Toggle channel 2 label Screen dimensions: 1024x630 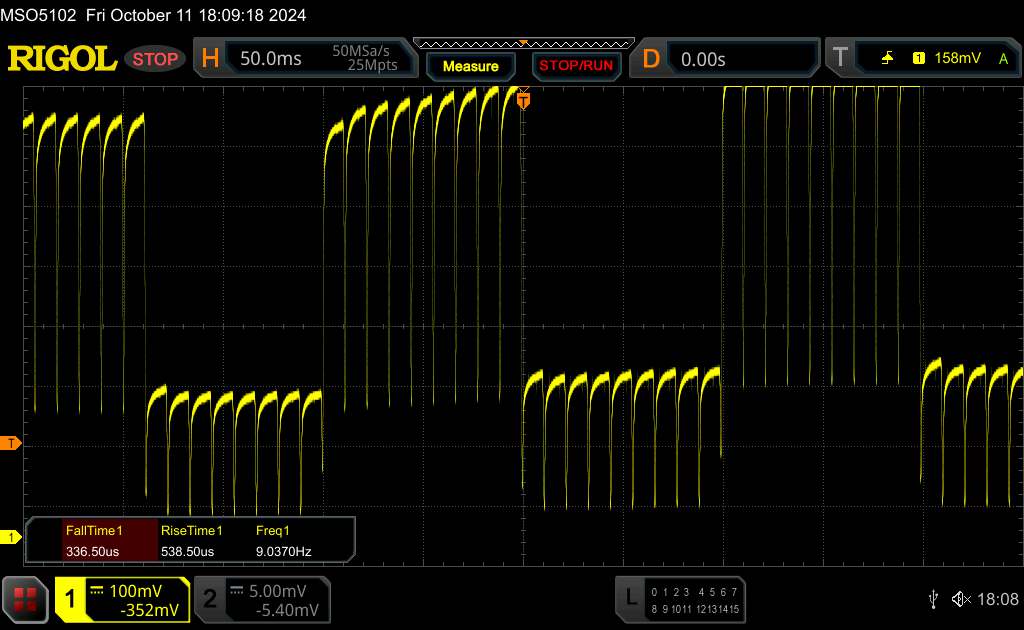coord(210,599)
